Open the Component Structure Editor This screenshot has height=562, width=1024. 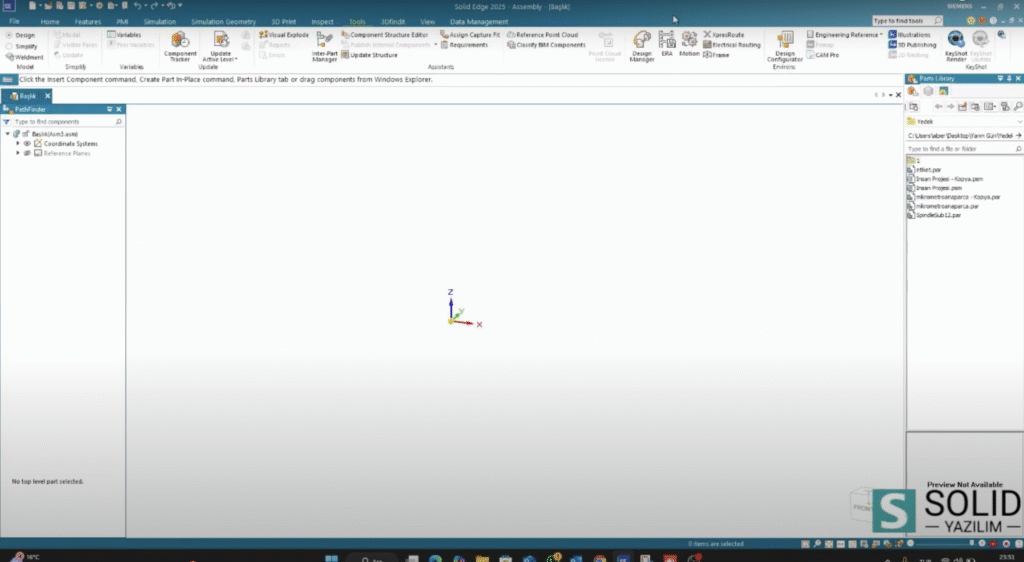pos(385,35)
